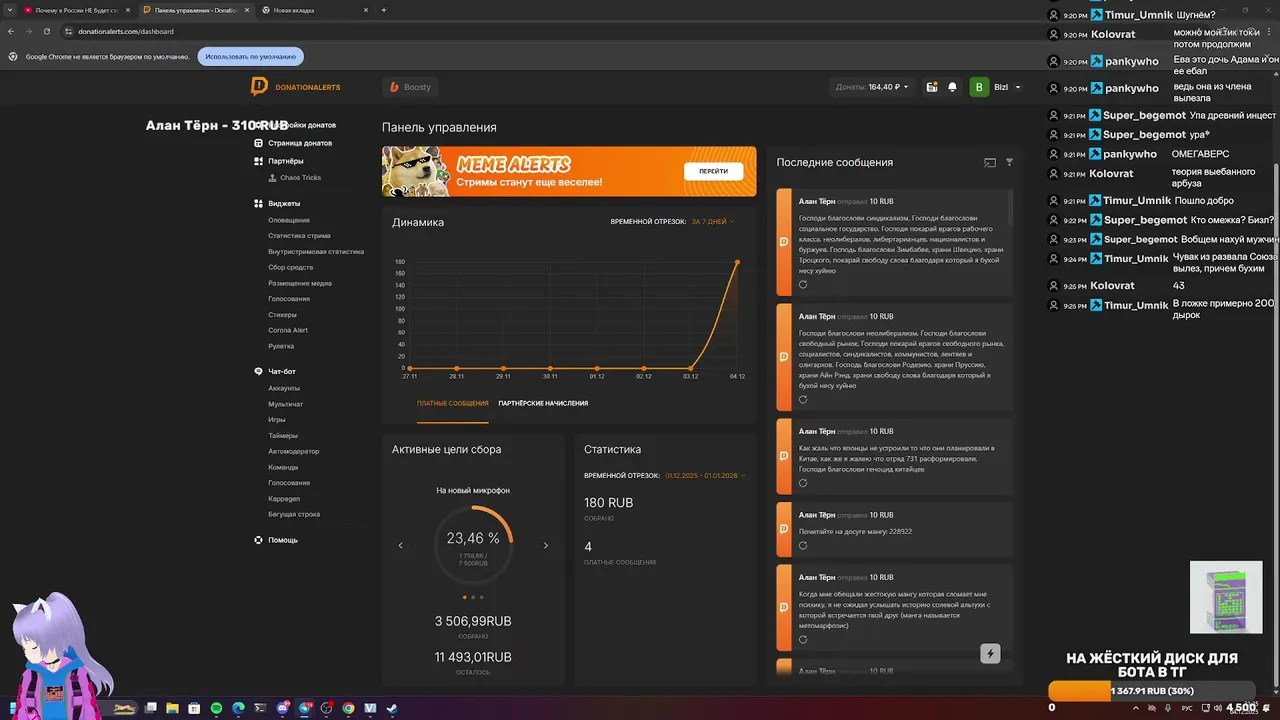This screenshot has height=720, width=1280.
Task: Go back in browser history
Action: pos(11,31)
